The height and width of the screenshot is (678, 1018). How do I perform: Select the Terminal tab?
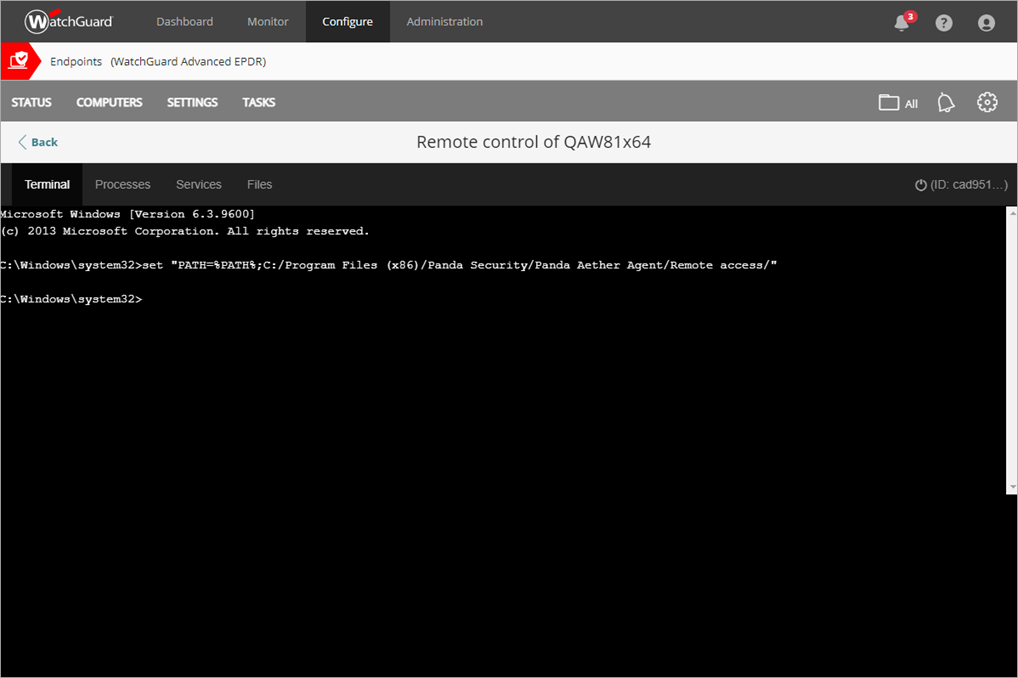click(x=46, y=184)
